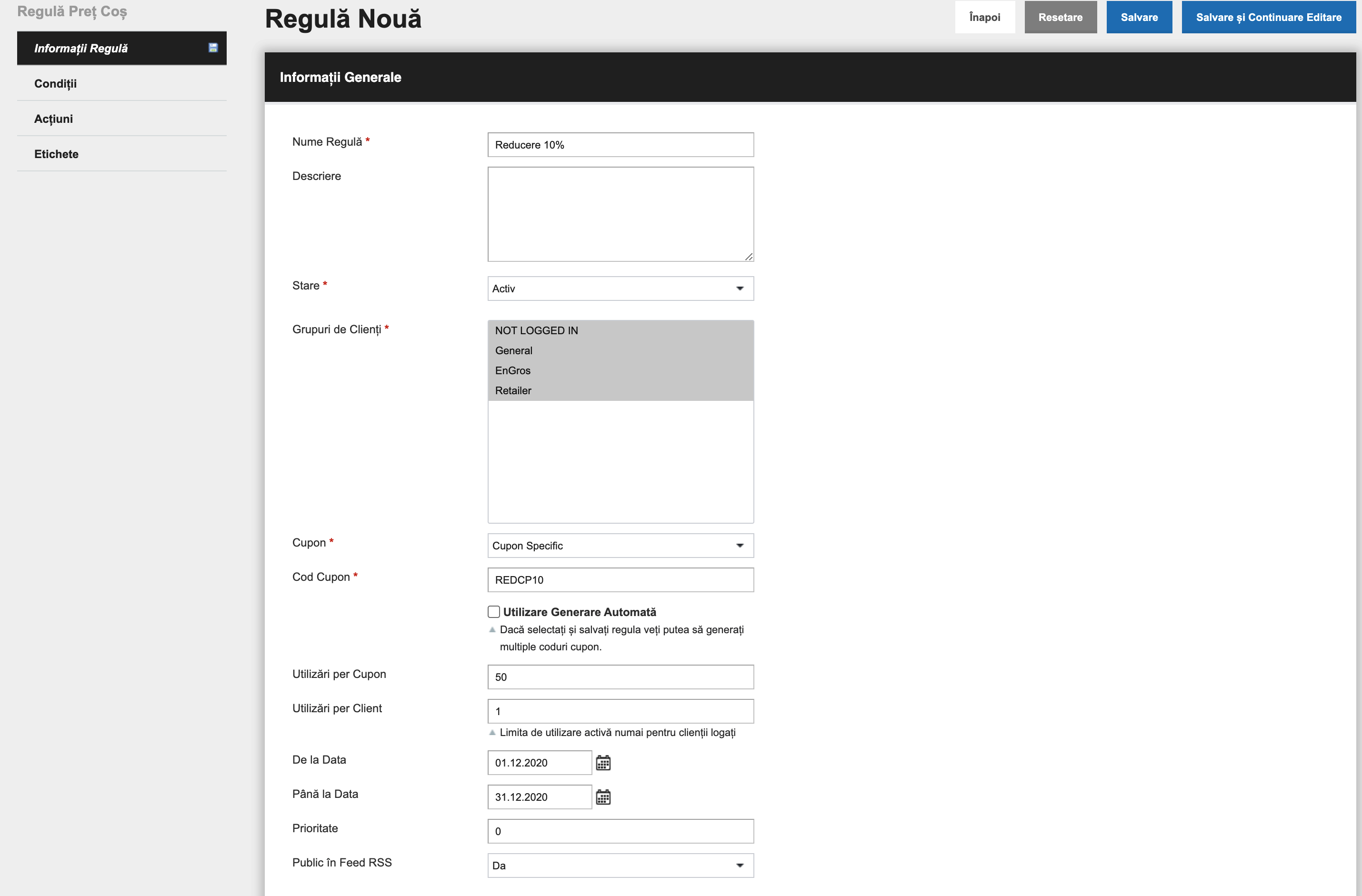Expand the Stare dropdown

click(x=621, y=289)
